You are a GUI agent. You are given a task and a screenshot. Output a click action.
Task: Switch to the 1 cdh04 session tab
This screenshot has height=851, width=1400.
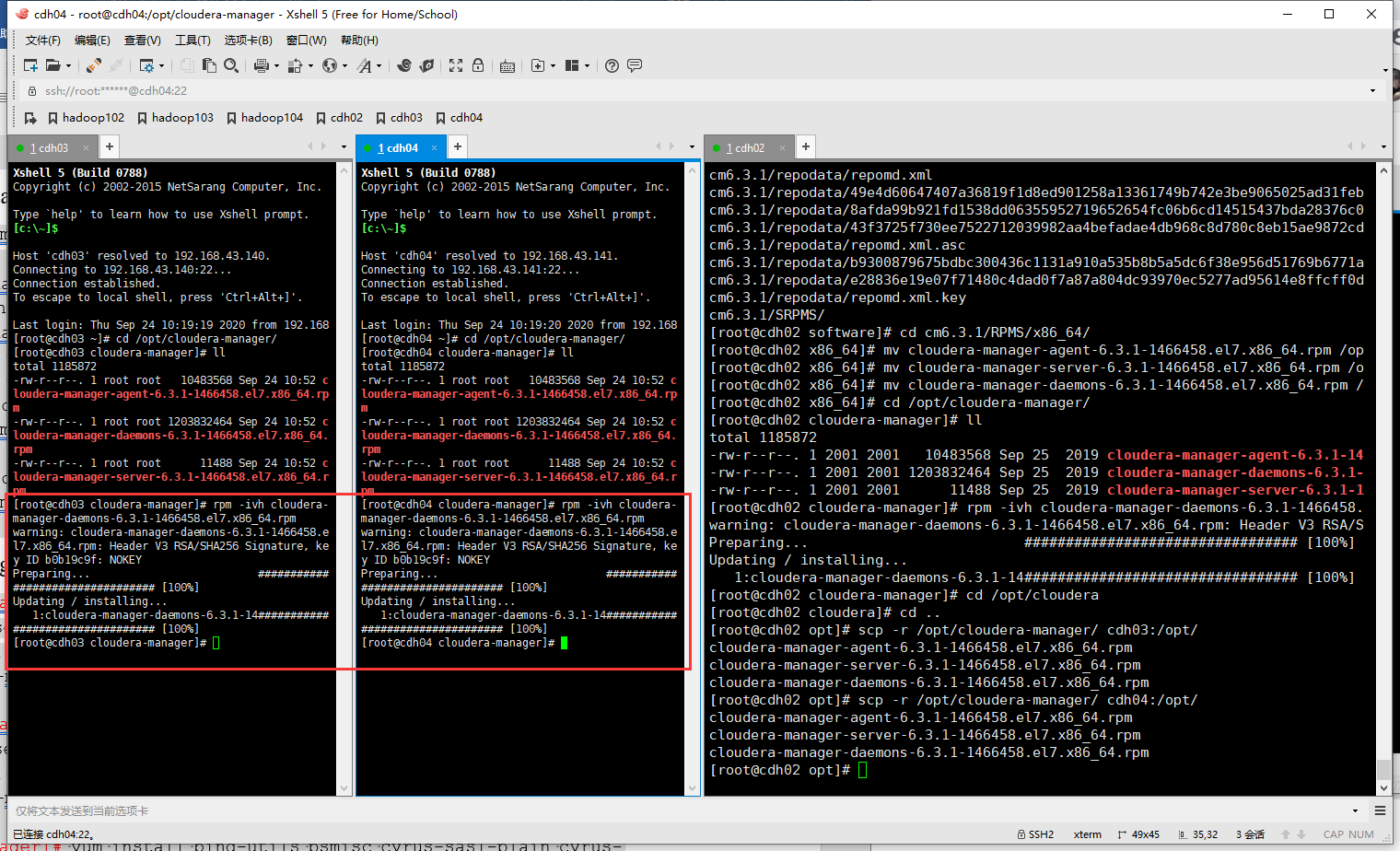397,147
